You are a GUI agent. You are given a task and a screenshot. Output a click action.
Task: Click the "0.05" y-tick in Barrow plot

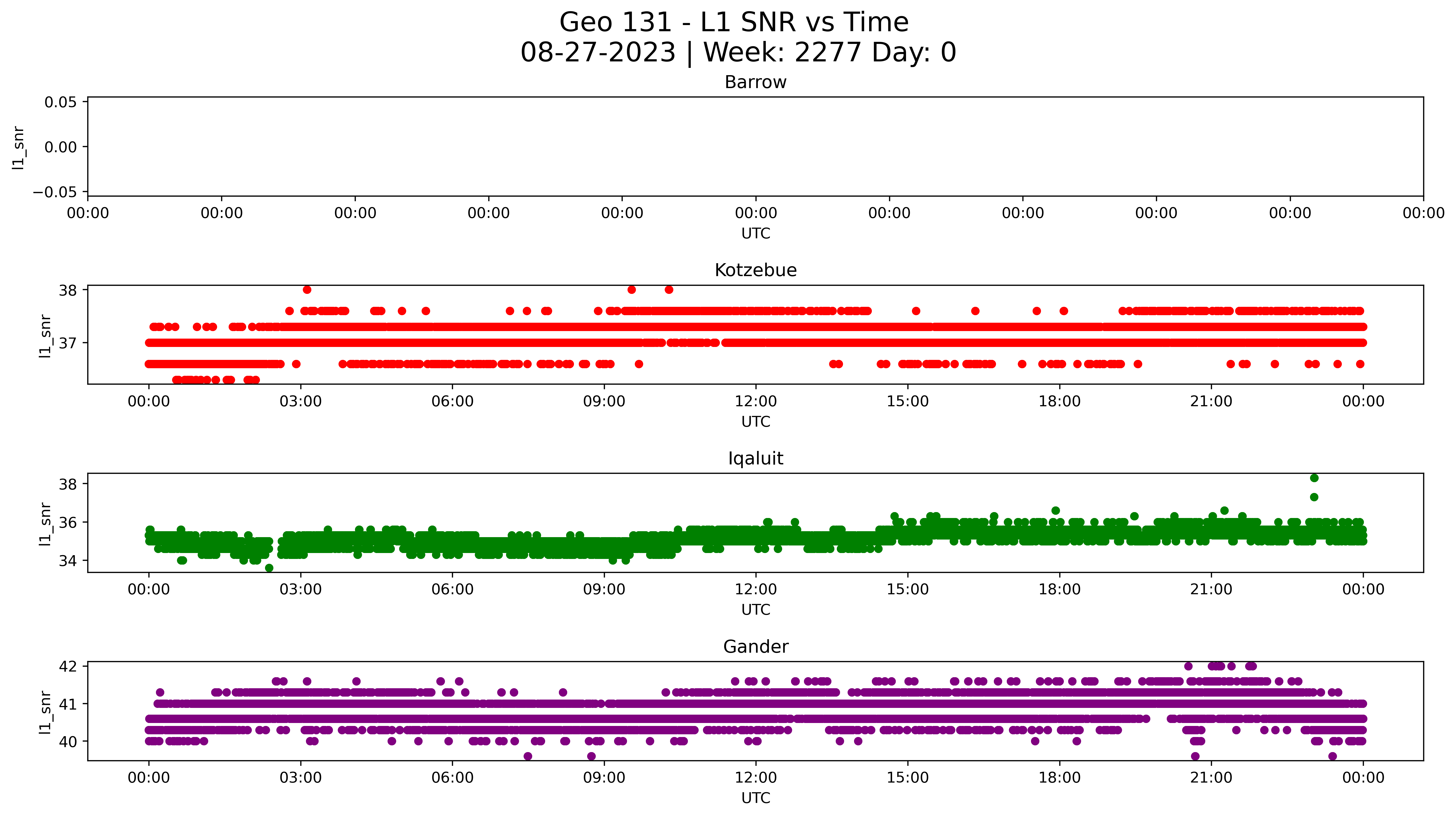click(61, 102)
